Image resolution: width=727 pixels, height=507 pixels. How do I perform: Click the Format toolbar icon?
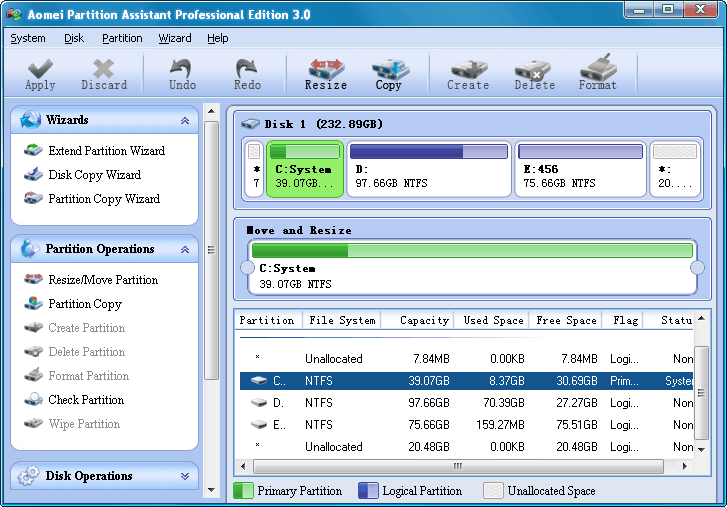[x=599, y=67]
